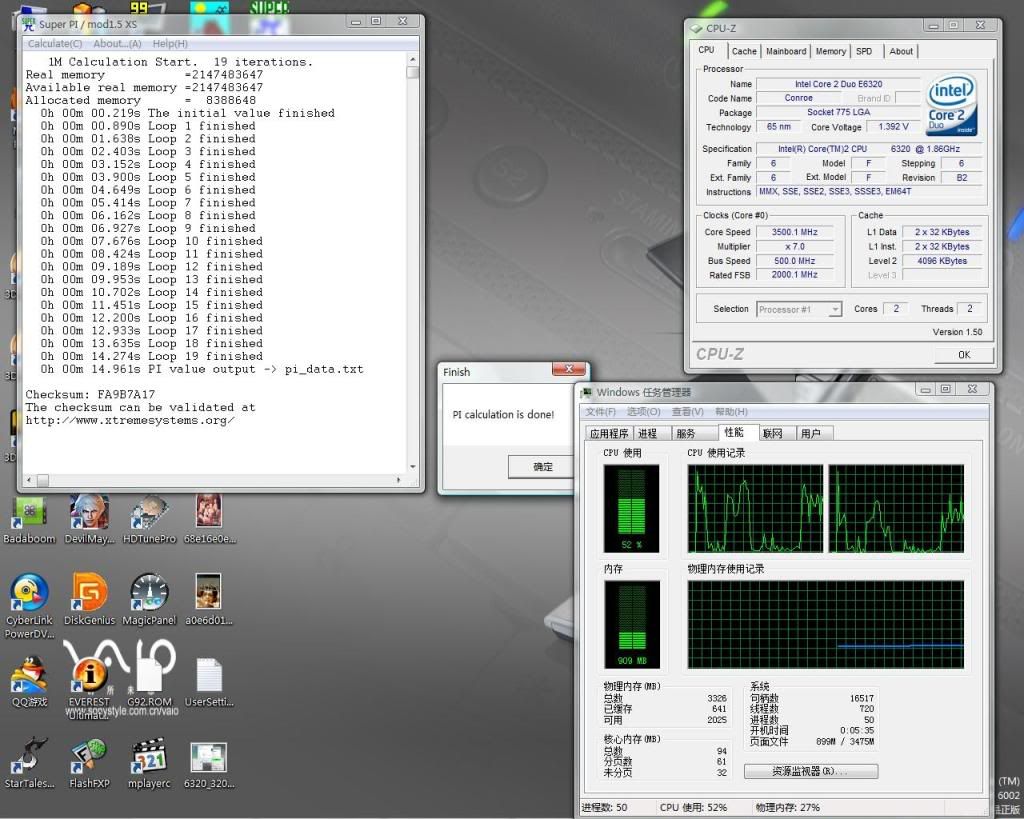This screenshot has height=819, width=1024.
Task: Open the Calculate(C) menu in Super PI
Action: coord(55,44)
